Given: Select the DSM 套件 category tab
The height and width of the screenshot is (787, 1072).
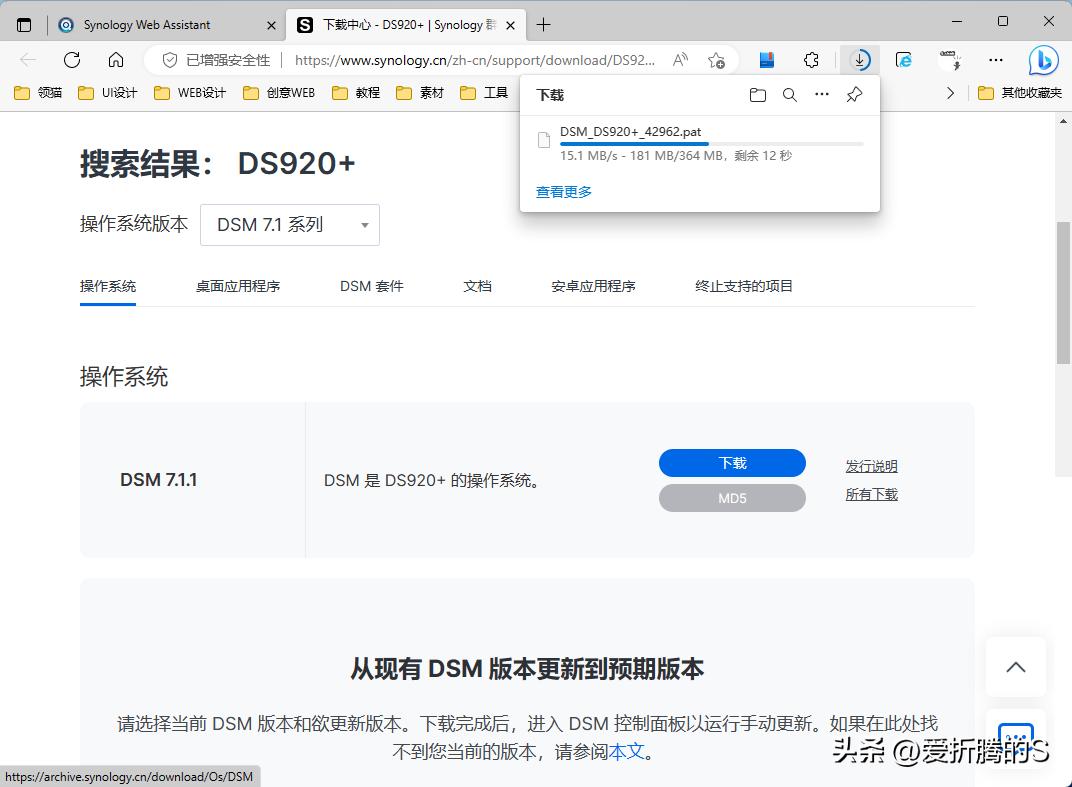Looking at the screenshot, I should pos(370,286).
